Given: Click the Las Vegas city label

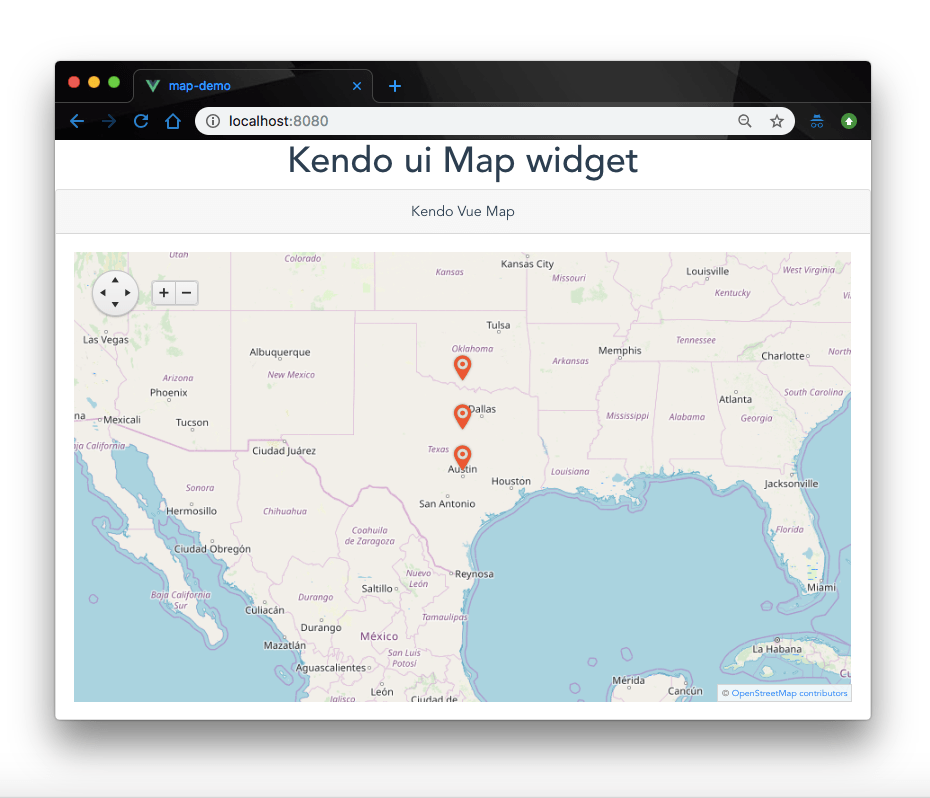Looking at the screenshot, I should [106, 340].
